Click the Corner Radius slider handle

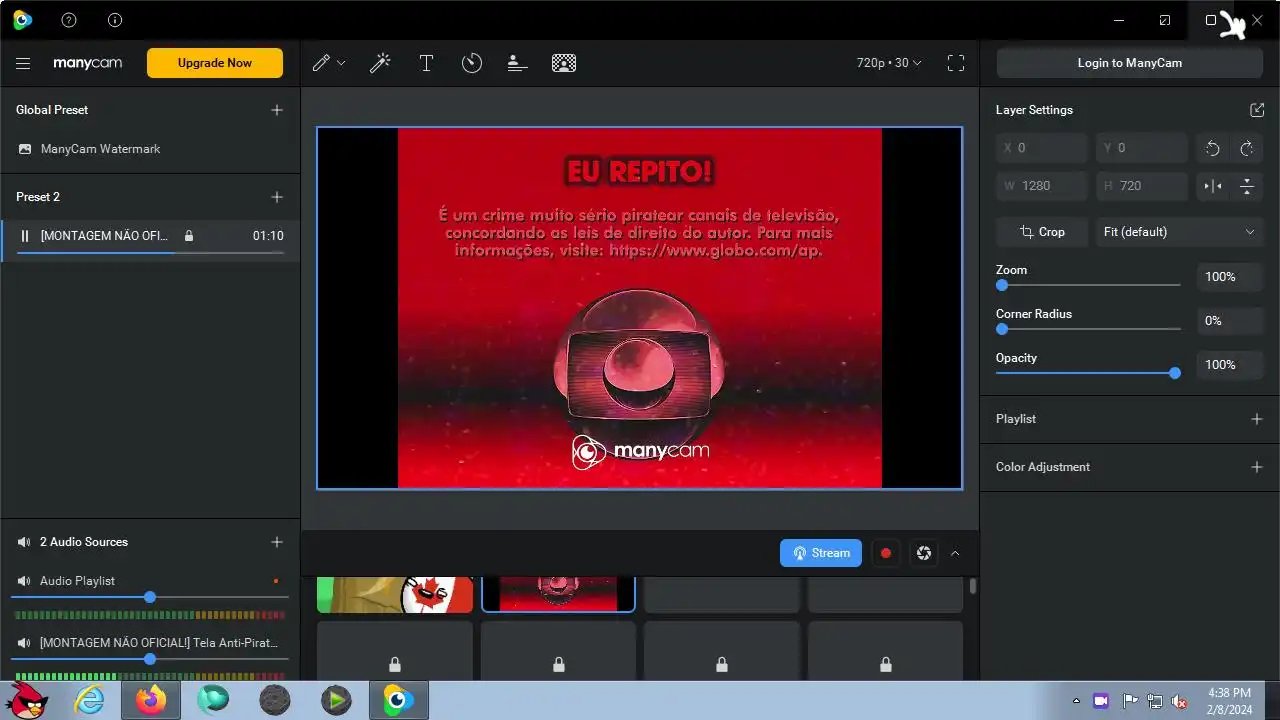(1002, 329)
